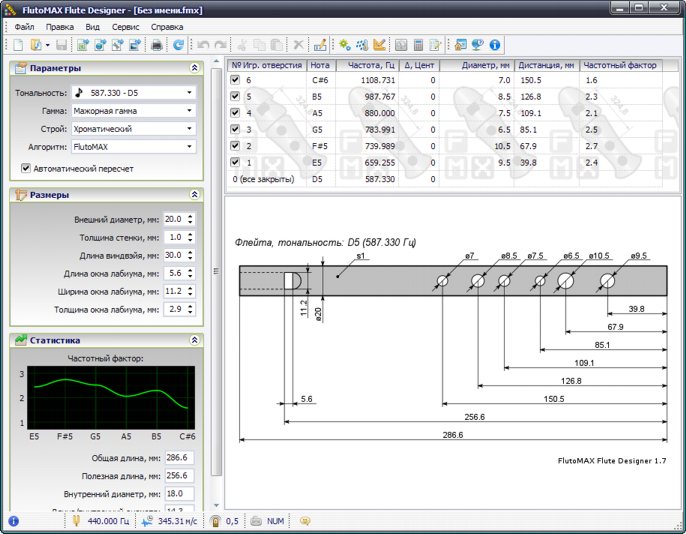Uncheck hole 6 (C#6) checkbox

(235, 80)
